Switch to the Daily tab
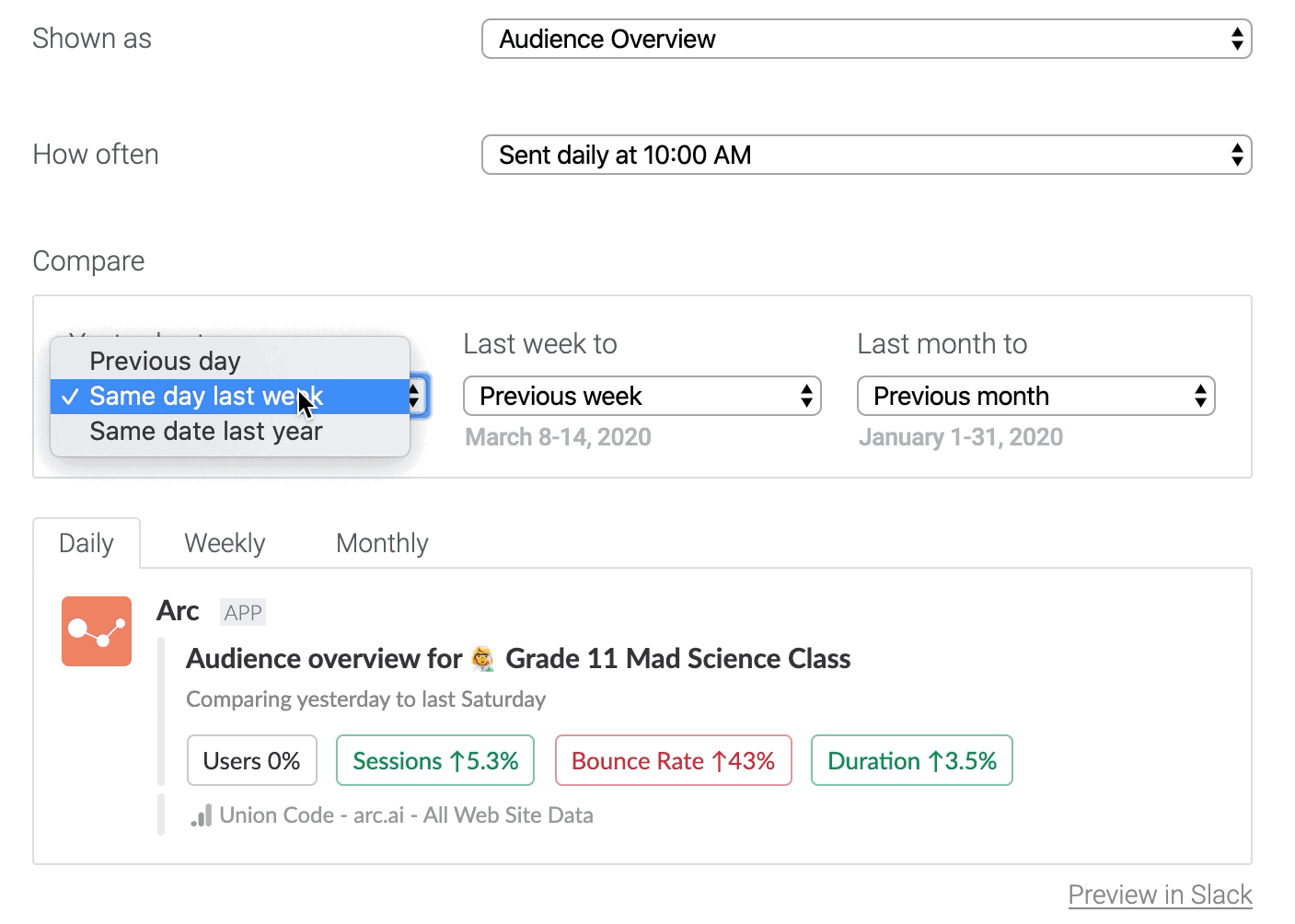This screenshot has width=1295, height=924. pos(87,544)
